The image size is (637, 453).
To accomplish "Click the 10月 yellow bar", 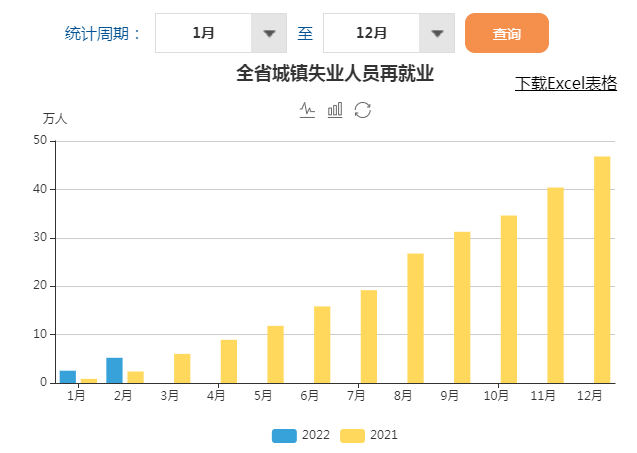I will (x=509, y=299).
